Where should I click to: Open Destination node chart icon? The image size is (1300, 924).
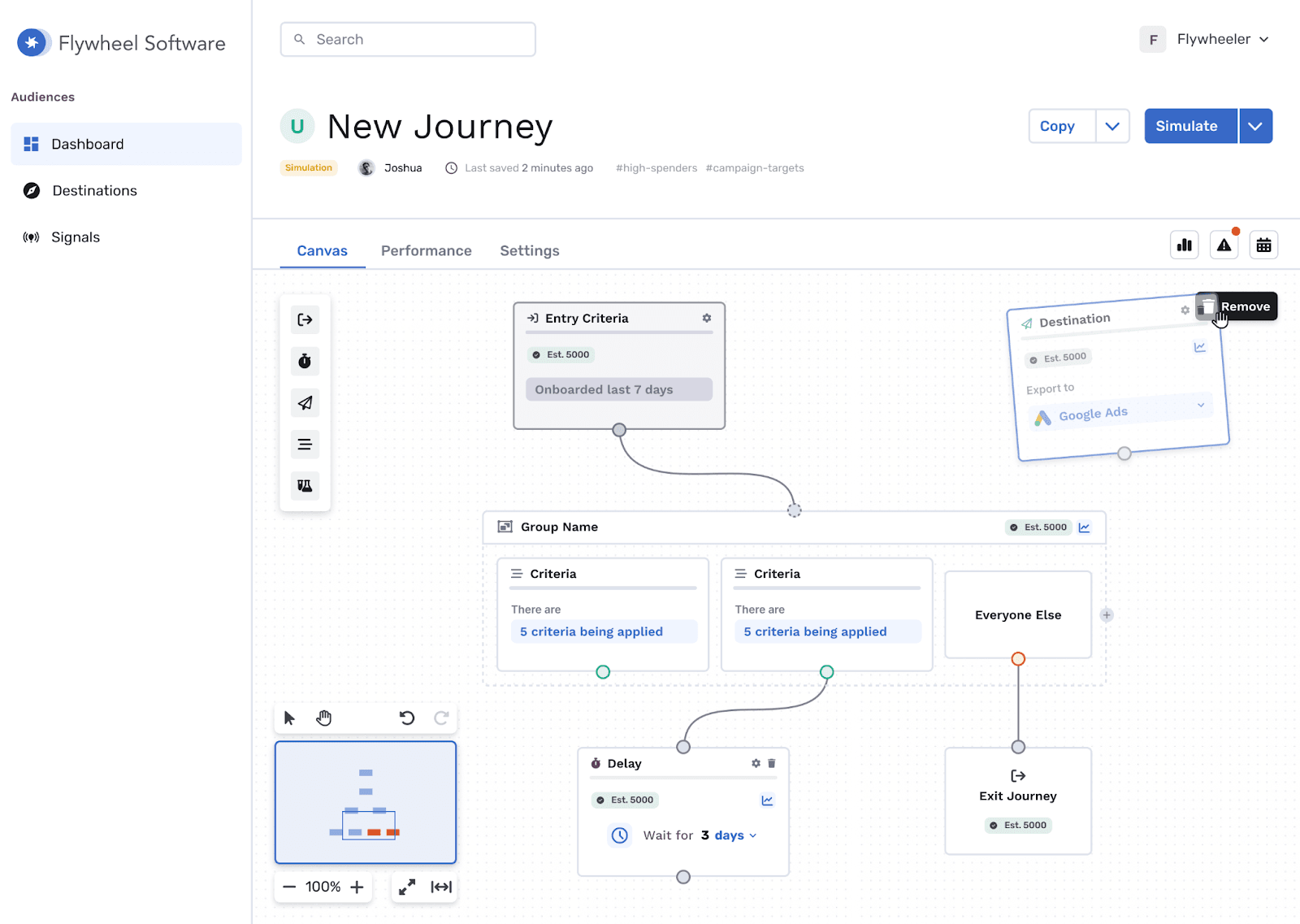[1199, 347]
